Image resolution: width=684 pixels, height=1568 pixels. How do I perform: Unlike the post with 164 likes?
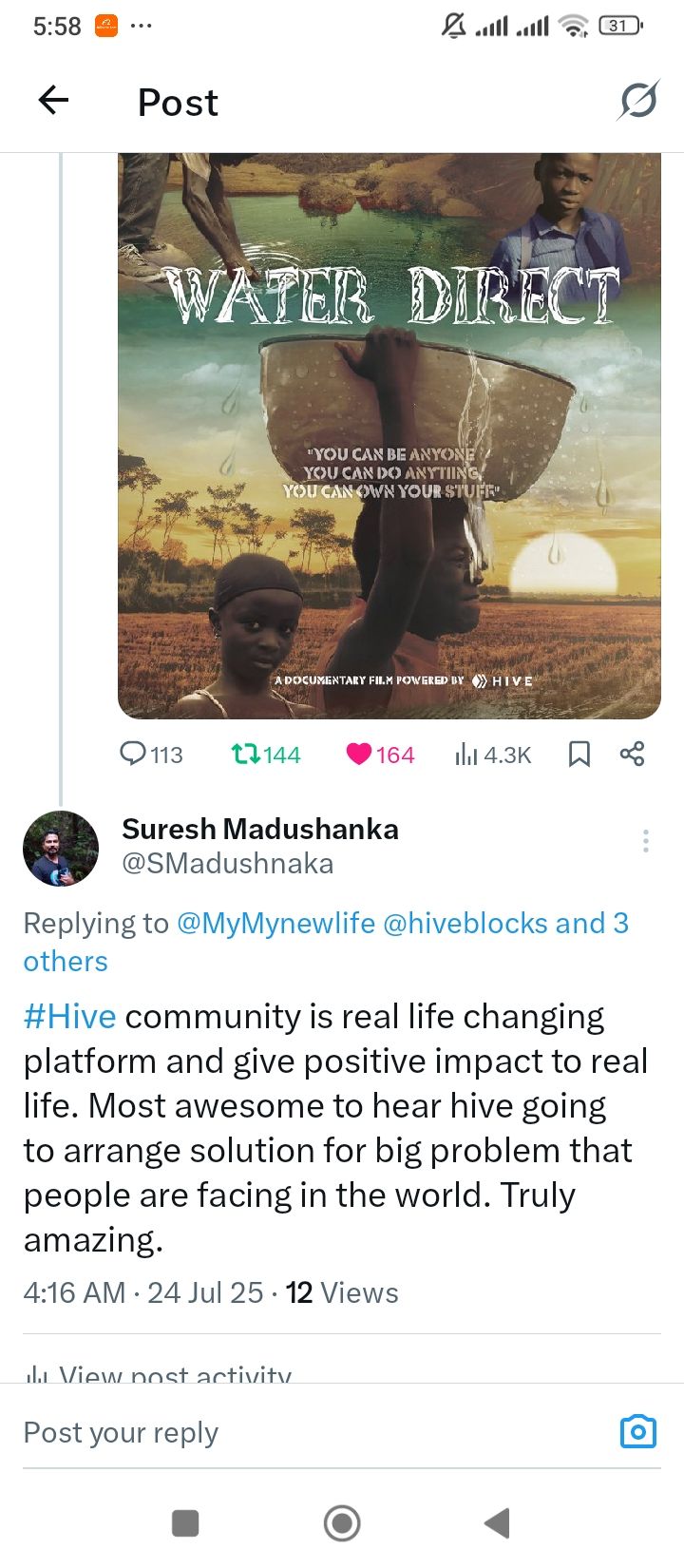(x=380, y=755)
